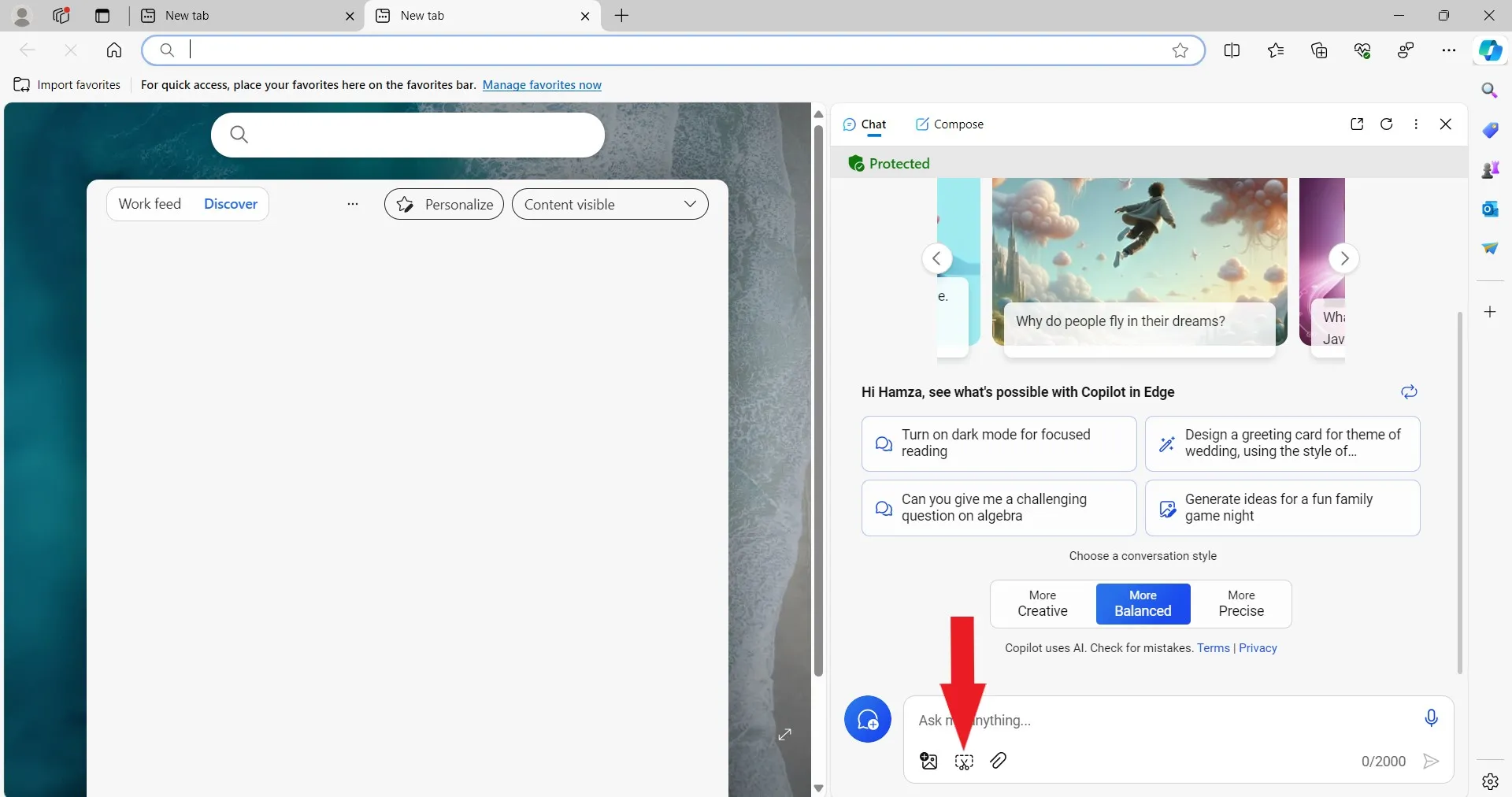Start a new topic with the chat icon

click(867, 719)
